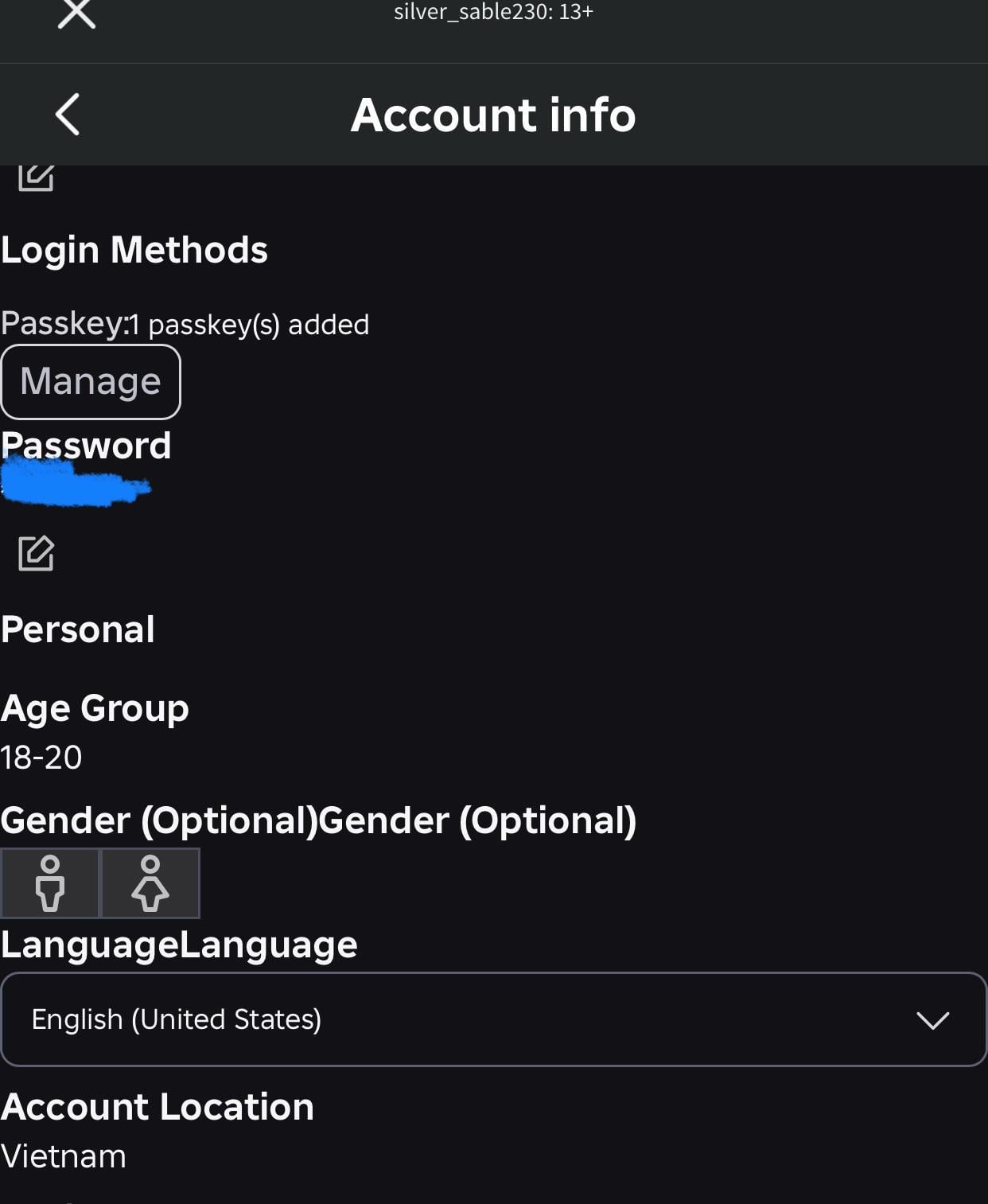Tap the silver_sable230: 13+ username label
This screenshot has height=1204, width=988.
(x=493, y=12)
